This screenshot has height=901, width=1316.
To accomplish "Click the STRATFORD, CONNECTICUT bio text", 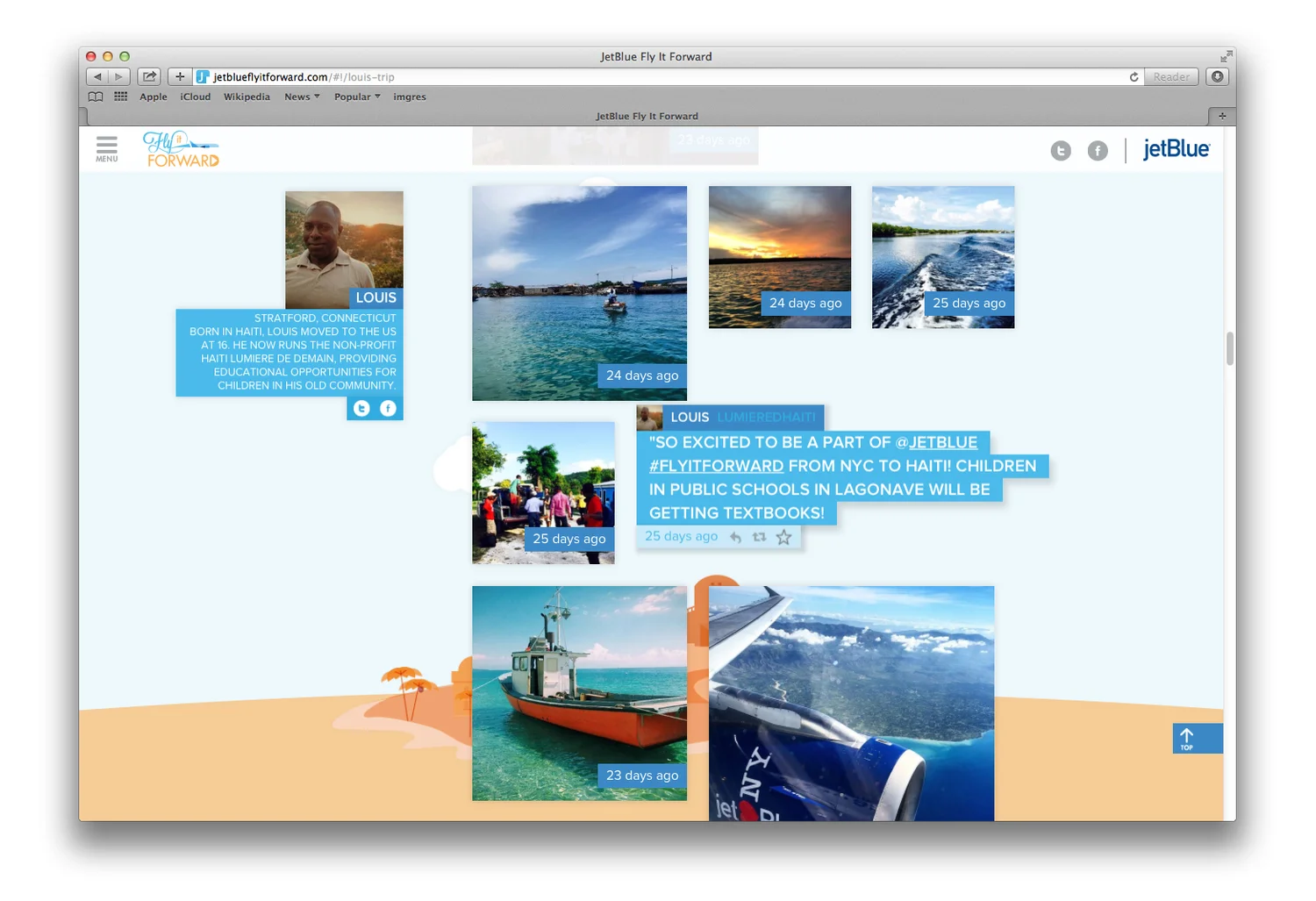I will tap(325, 318).
